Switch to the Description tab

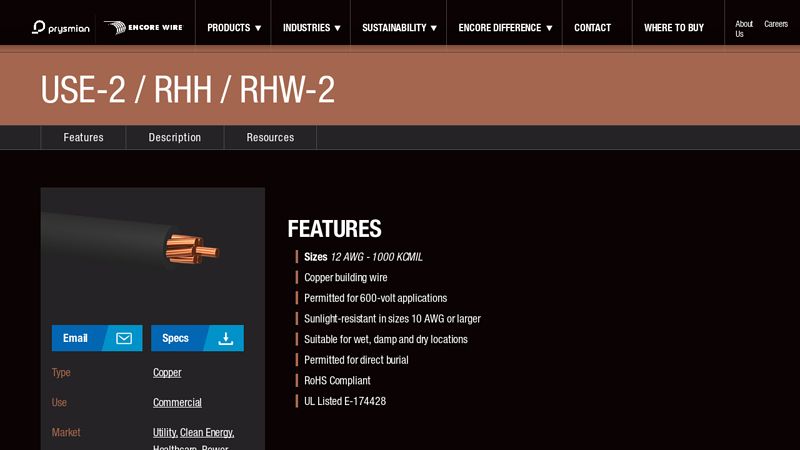[x=174, y=137]
